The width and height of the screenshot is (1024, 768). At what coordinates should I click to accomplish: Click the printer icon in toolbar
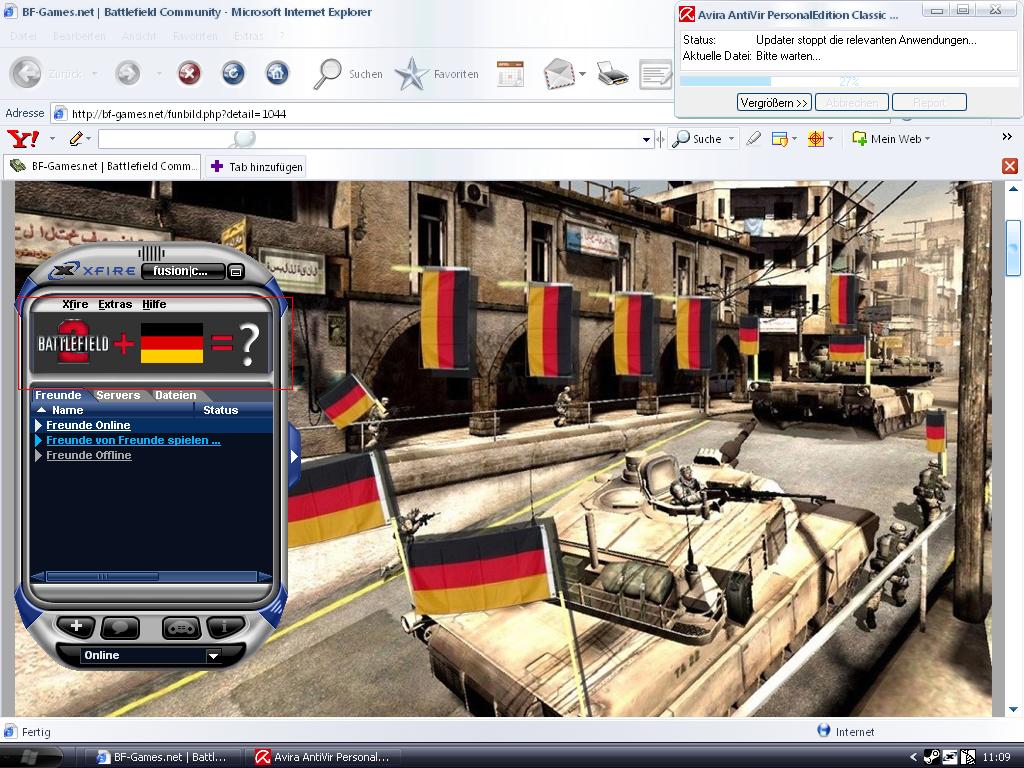coord(612,74)
